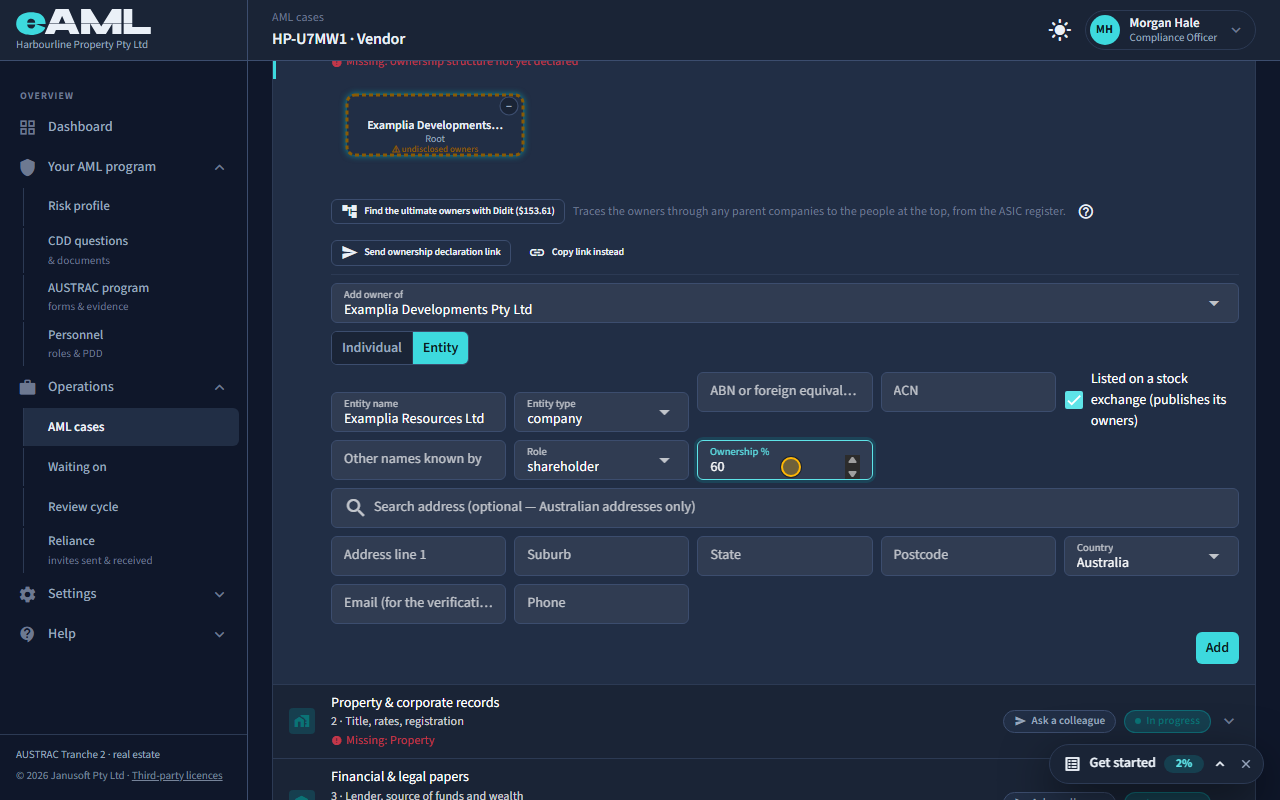Open Morgan Hale account menu
Screen dimensions: 1280x800
[x=1170, y=30]
